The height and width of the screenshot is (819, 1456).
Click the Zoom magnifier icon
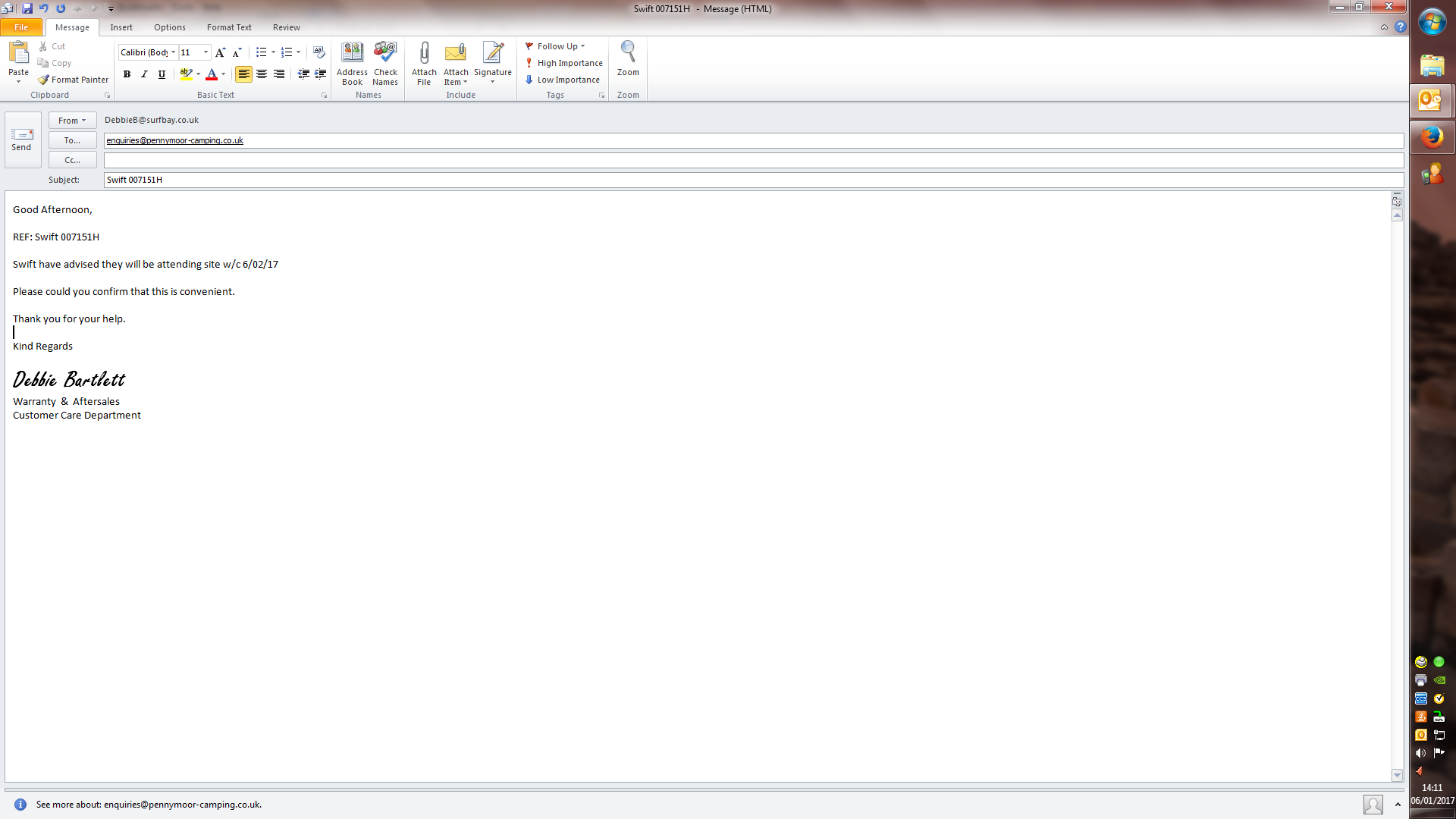[628, 59]
